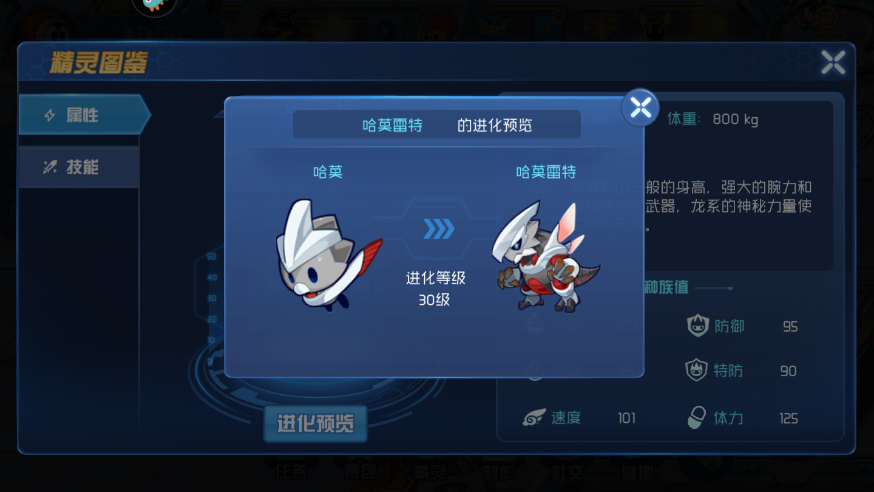The height and width of the screenshot is (492, 874).
Task: Click the 速度 wing icon
Action: coord(533,417)
